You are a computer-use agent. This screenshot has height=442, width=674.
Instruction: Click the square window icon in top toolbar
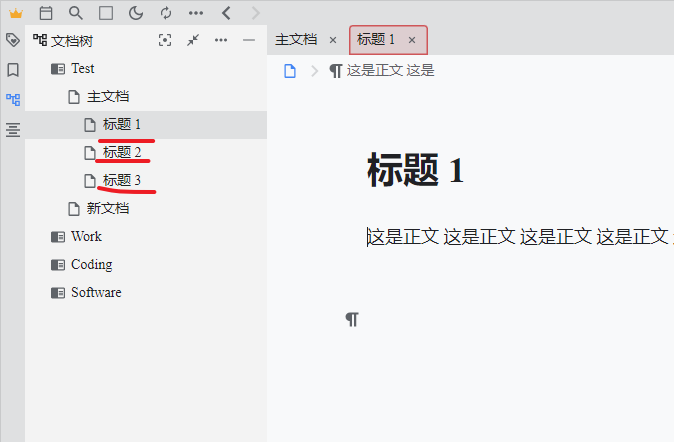click(x=106, y=13)
